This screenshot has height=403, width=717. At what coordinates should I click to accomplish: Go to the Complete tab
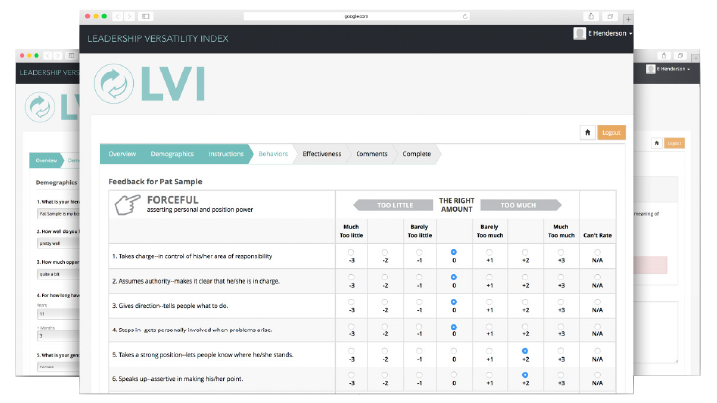417,154
